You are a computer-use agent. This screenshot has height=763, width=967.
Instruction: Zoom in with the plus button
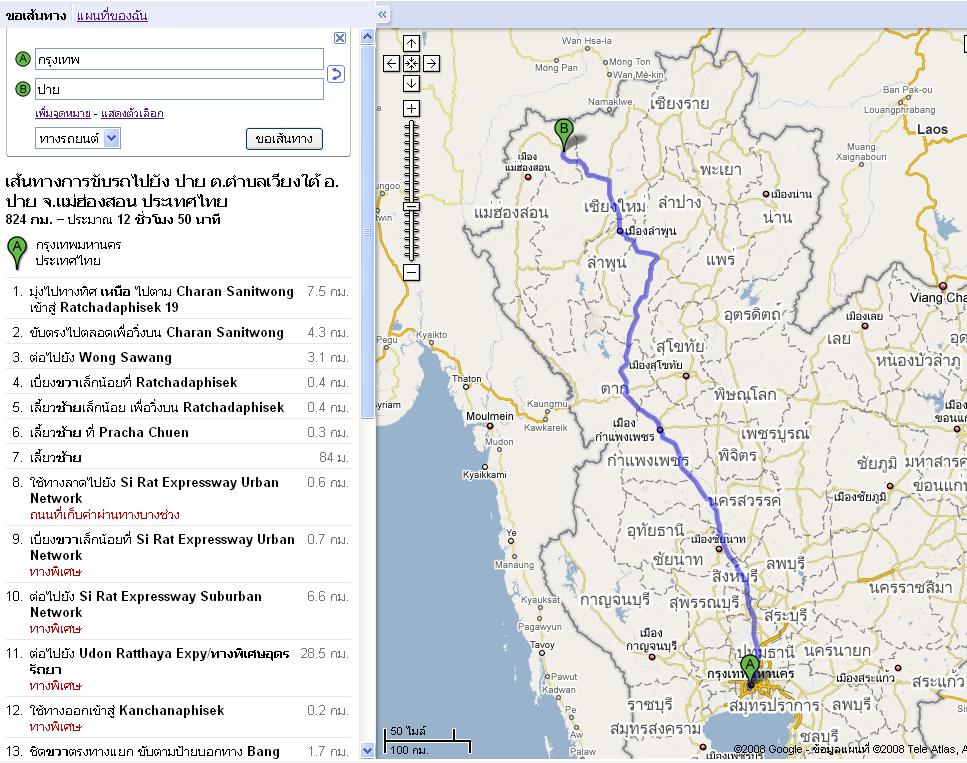pos(411,109)
